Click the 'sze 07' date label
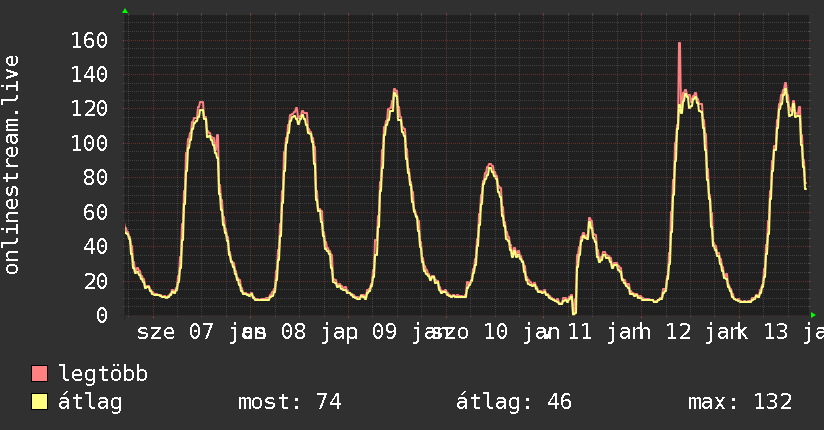Screen dimensions: 824x430 (x=175, y=332)
